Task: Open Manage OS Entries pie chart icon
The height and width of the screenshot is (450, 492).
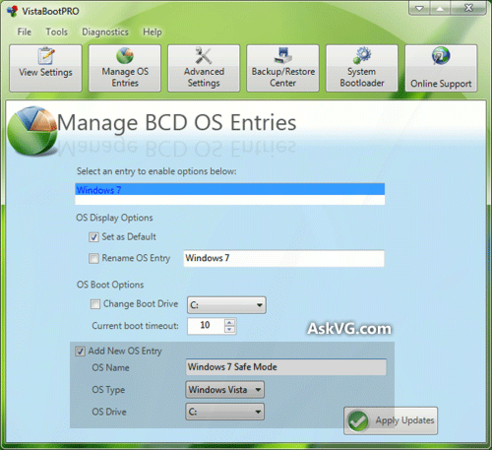Action: tap(125, 55)
